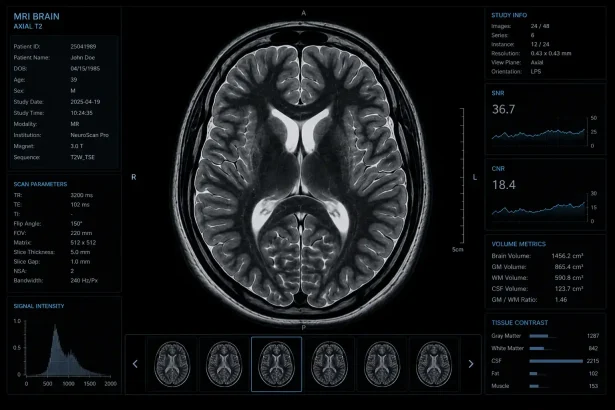Click the "VOLUME METRICS" heading
The image size is (615, 410).
[519, 244]
